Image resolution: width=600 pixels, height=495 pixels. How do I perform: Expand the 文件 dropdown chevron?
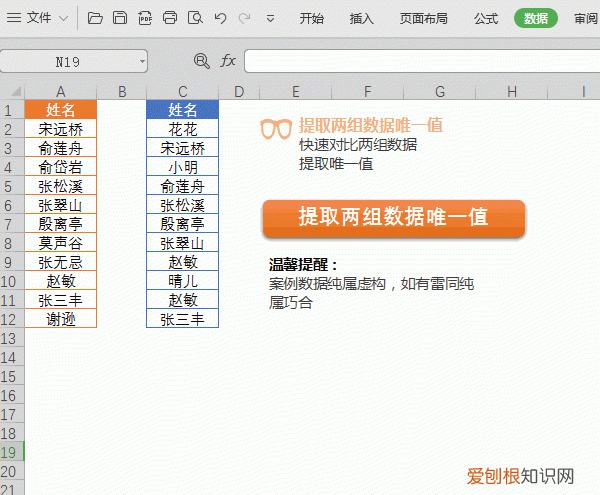pyautogui.click(x=64, y=18)
